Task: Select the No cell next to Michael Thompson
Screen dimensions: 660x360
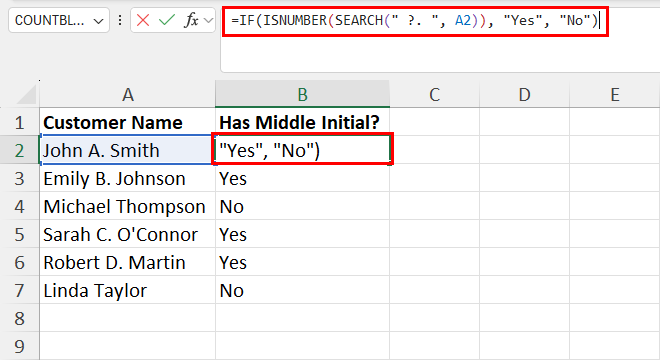Action: [302, 206]
